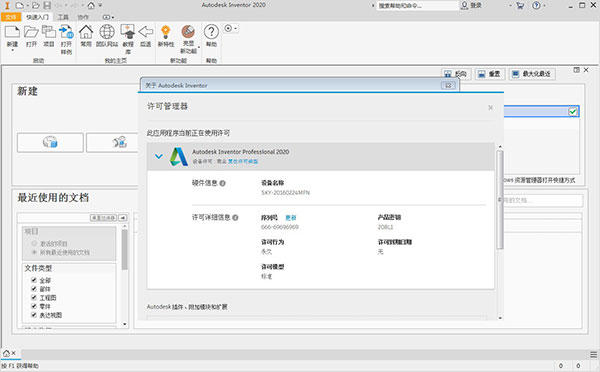
Task: Click the hardware info (硬件信息) info icon
Action: click(222, 183)
